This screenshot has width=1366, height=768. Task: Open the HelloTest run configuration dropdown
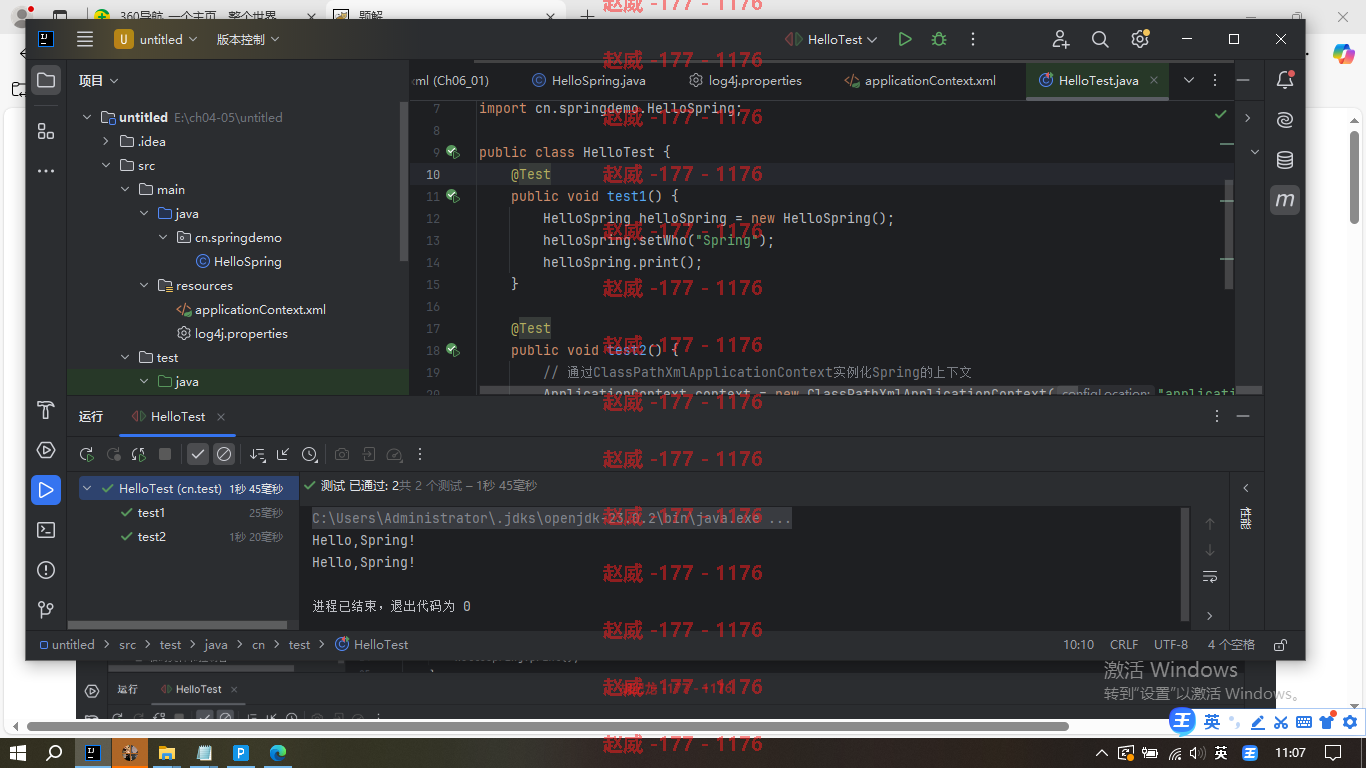[x=831, y=39]
